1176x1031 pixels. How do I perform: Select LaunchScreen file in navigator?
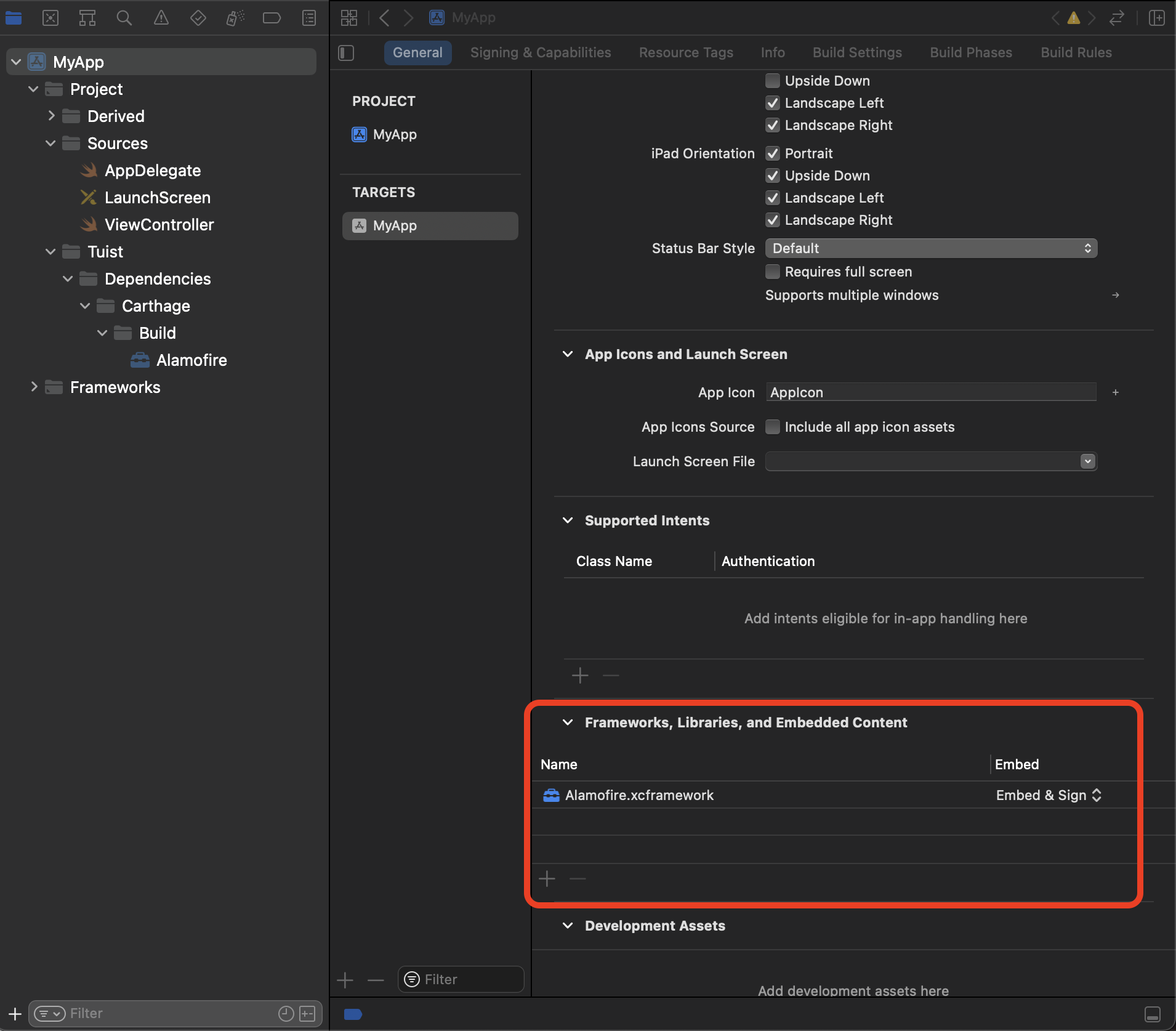click(x=158, y=198)
